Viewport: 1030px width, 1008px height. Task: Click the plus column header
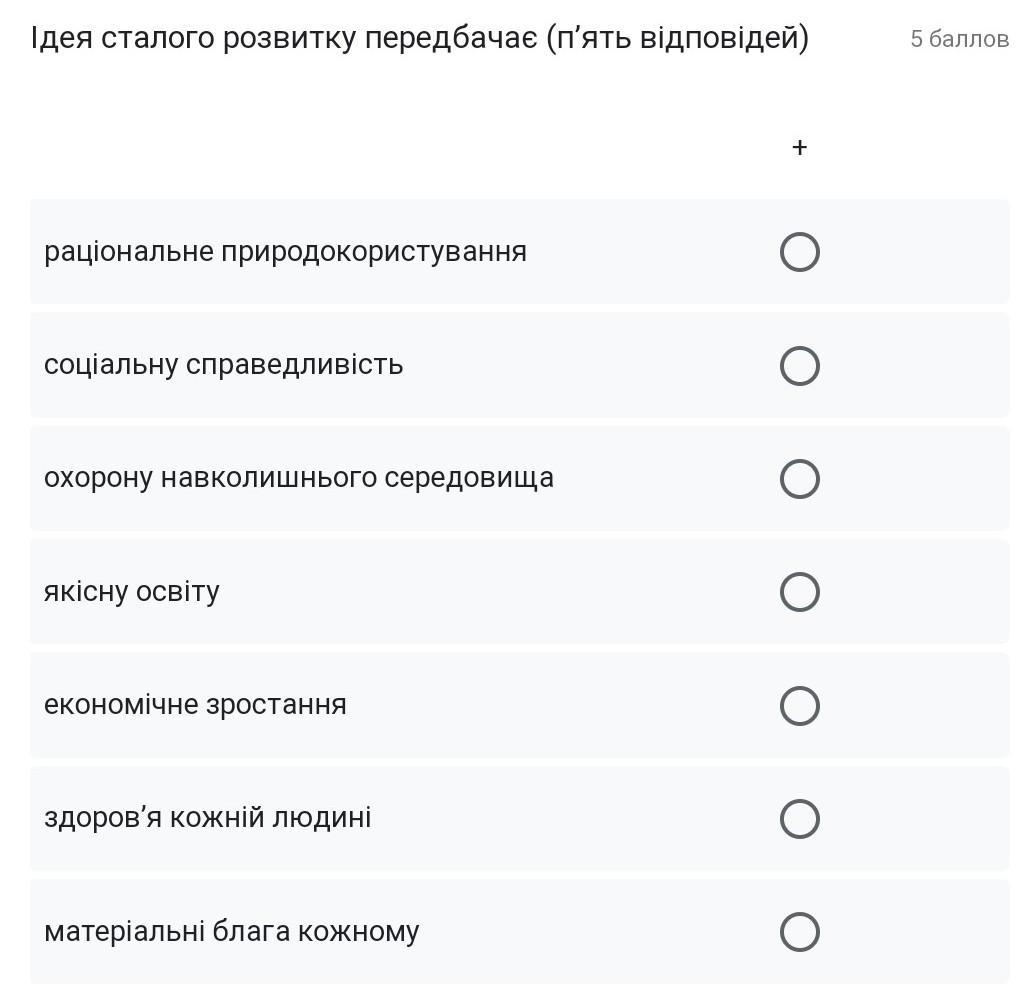[799, 148]
